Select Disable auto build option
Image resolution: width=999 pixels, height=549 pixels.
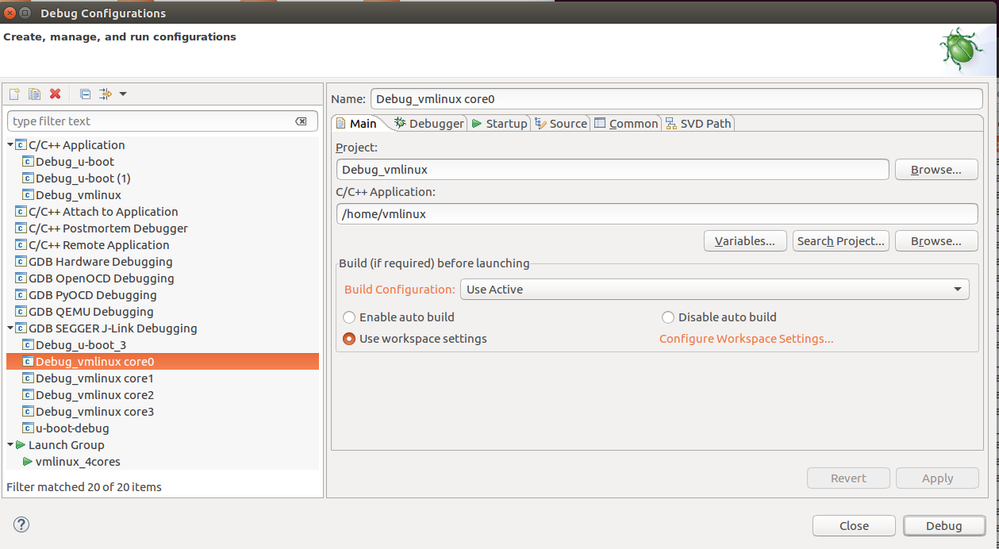pos(668,317)
